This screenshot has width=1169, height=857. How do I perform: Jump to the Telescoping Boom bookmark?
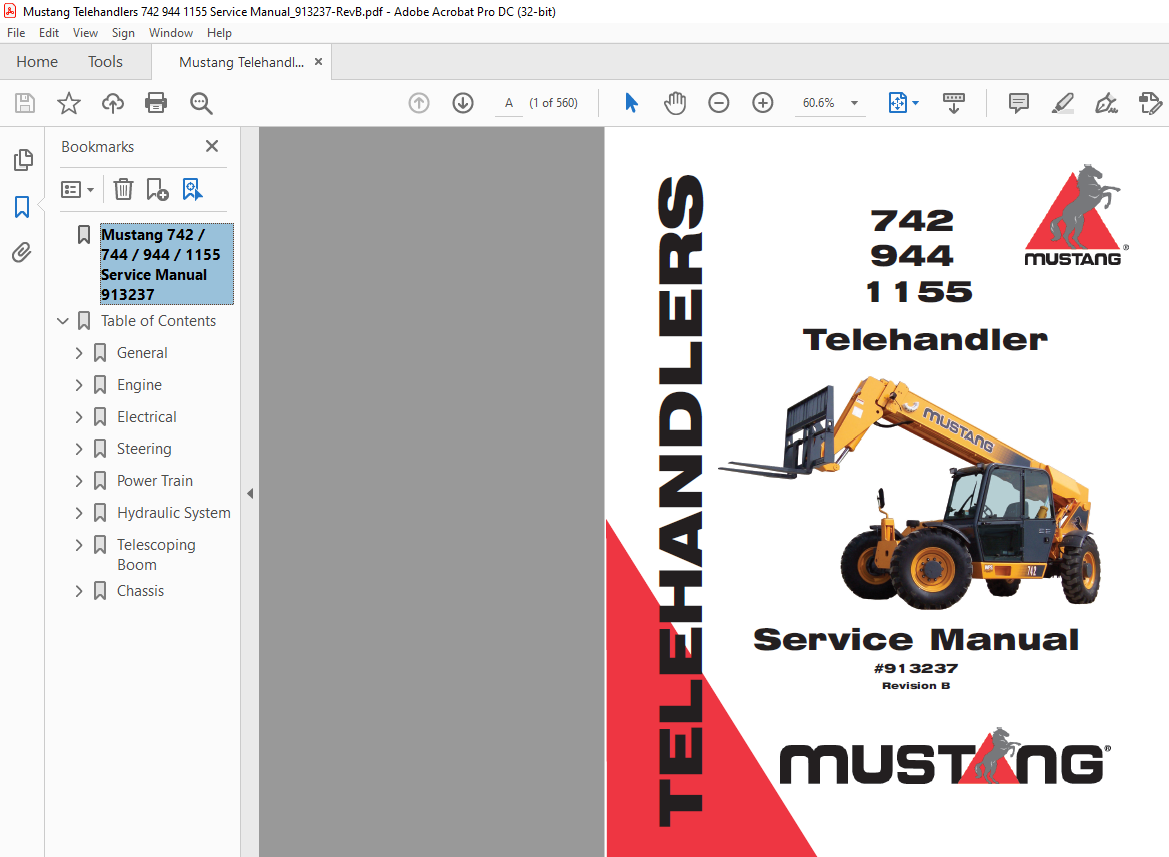click(x=157, y=555)
